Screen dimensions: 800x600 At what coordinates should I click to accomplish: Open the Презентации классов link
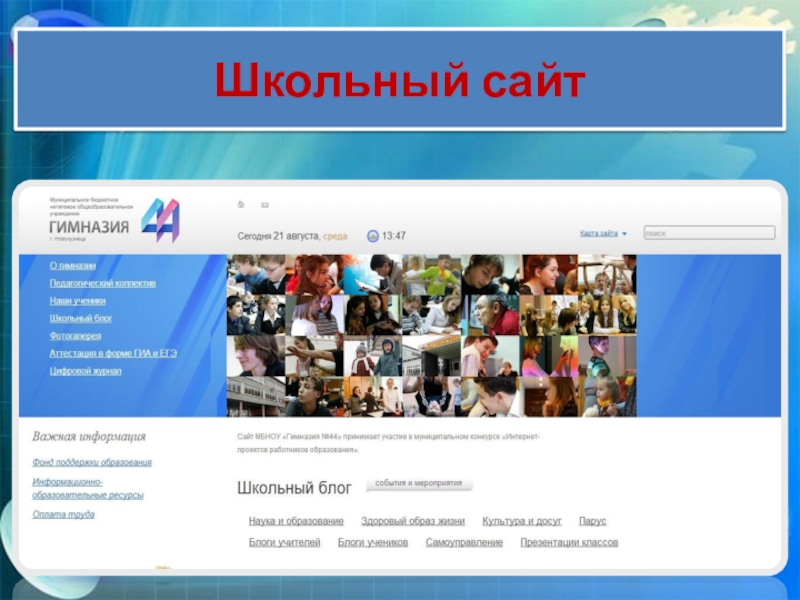(569, 542)
